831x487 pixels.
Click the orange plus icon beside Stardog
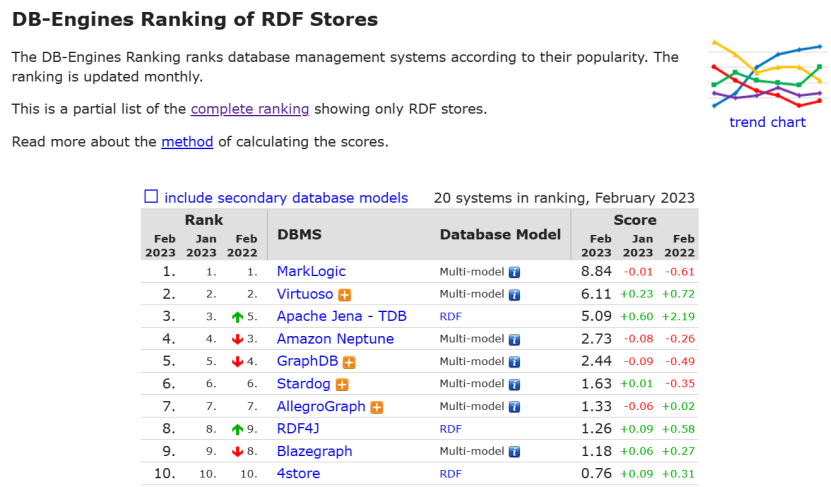click(x=342, y=385)
